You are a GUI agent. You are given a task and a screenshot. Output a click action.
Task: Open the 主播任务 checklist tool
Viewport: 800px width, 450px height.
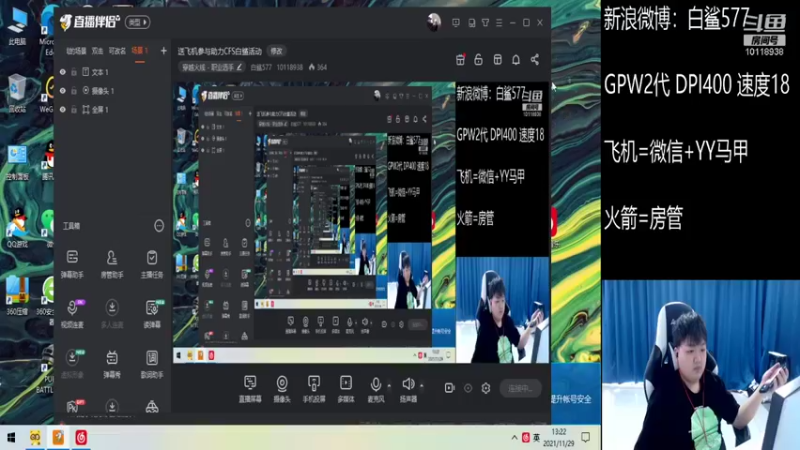pyautogui.click(x=152, y=263)
